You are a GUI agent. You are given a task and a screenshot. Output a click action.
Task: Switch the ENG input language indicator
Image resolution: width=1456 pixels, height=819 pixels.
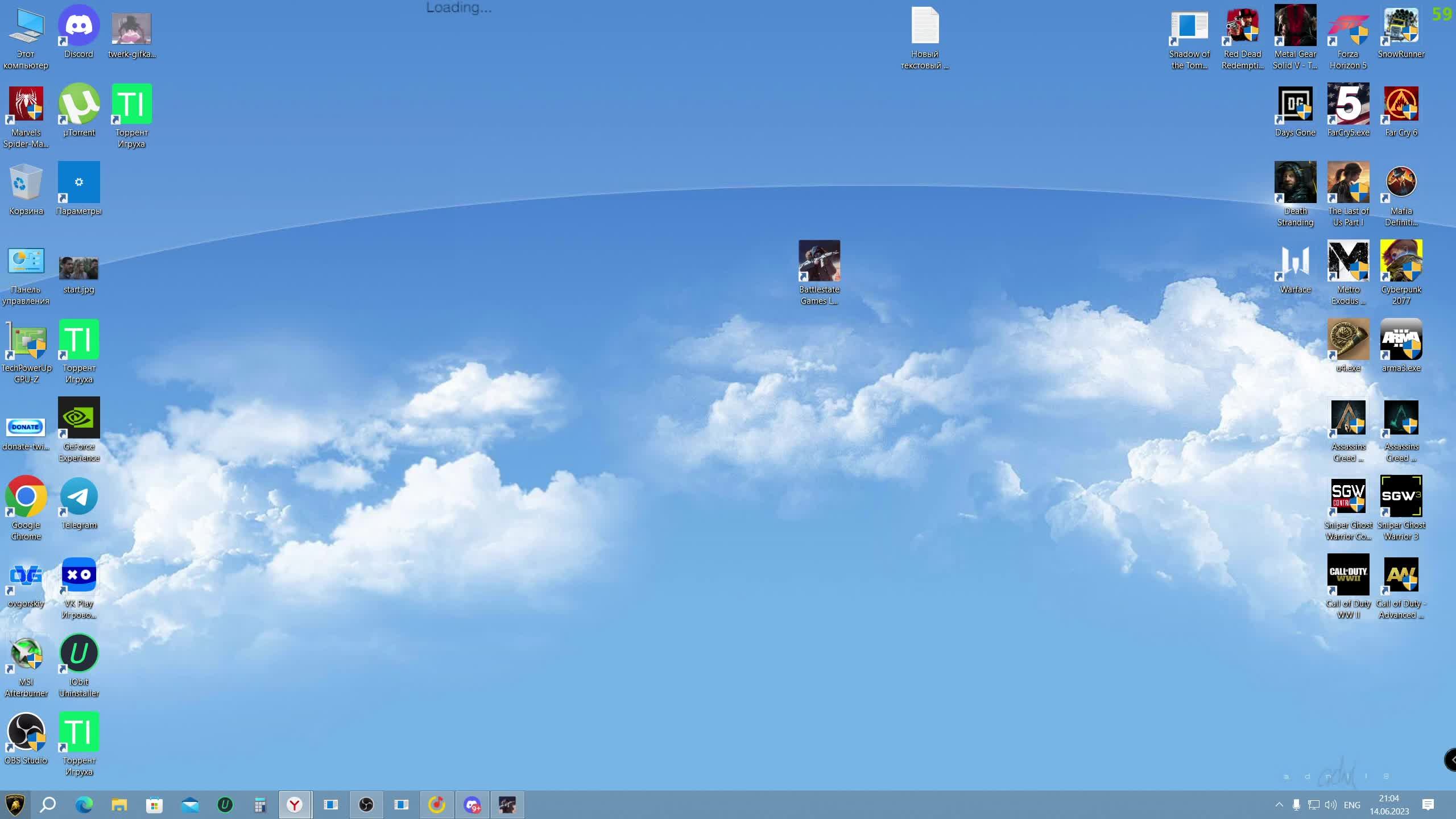(x=1351, y=805)
